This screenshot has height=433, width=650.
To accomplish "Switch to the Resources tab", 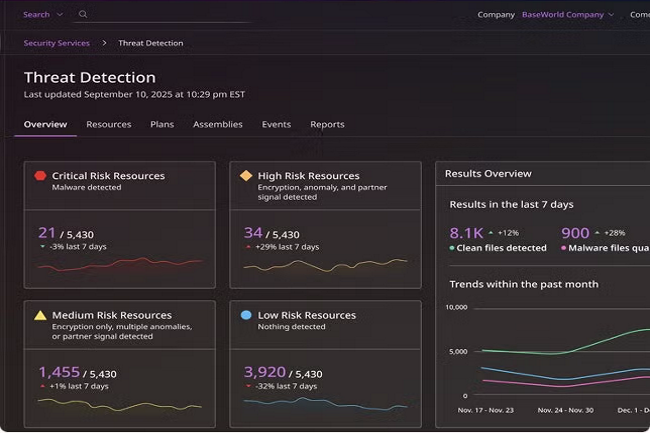I will pyautogui.click(x=108, y=125).
